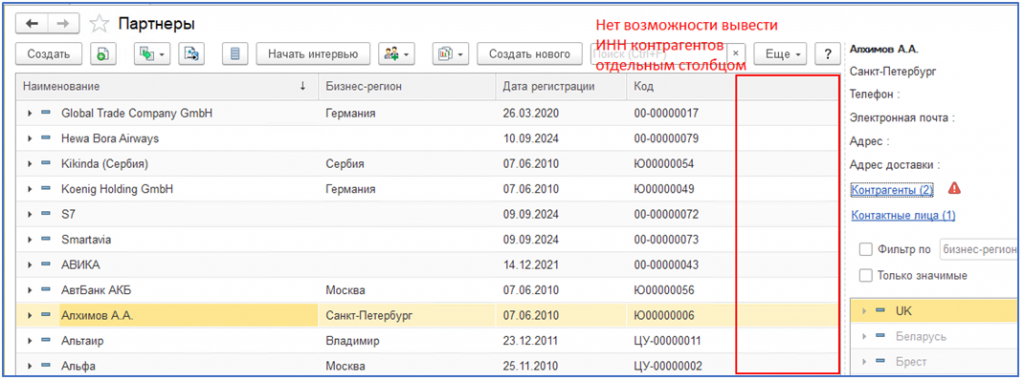Sort by Дата регистрации column header

click(x=561, y=86)
